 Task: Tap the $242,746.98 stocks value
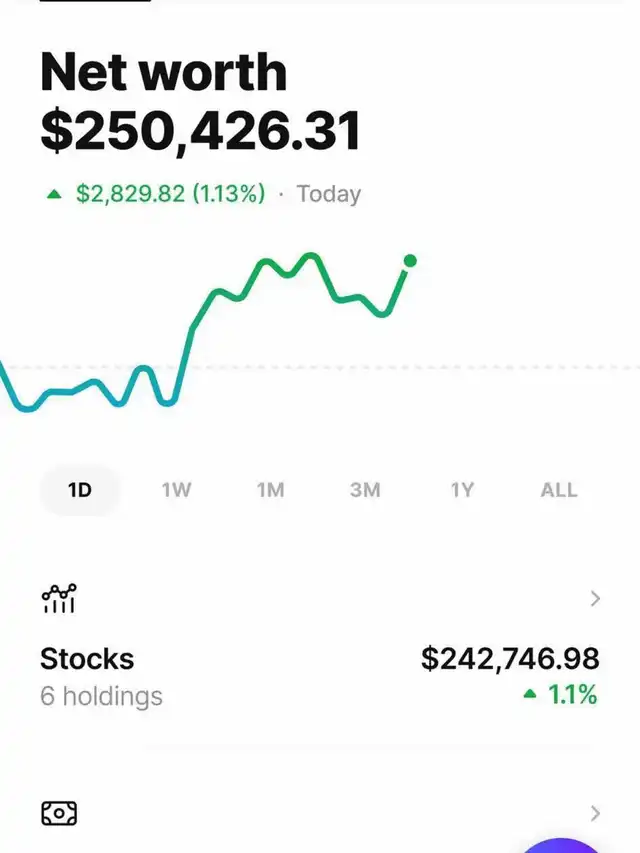(x=510, y=658)
